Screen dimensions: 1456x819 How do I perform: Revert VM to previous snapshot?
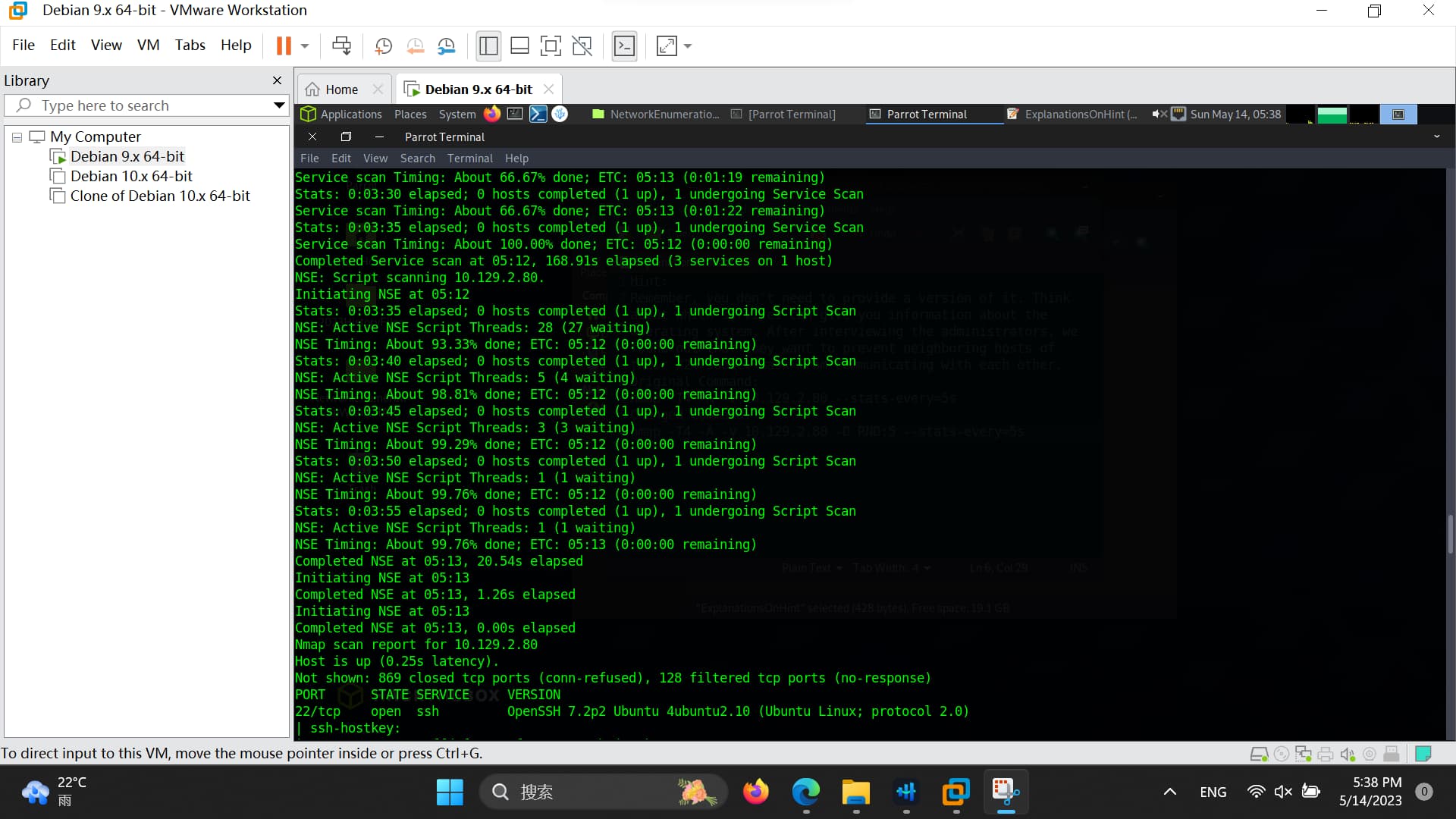click(415, 46)
